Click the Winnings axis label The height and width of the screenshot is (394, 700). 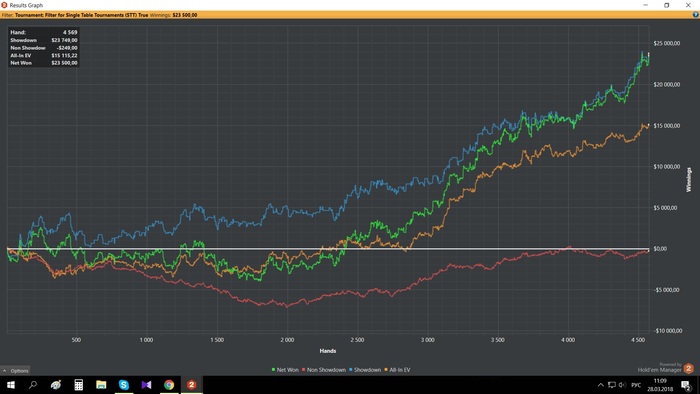coord(688,180)
